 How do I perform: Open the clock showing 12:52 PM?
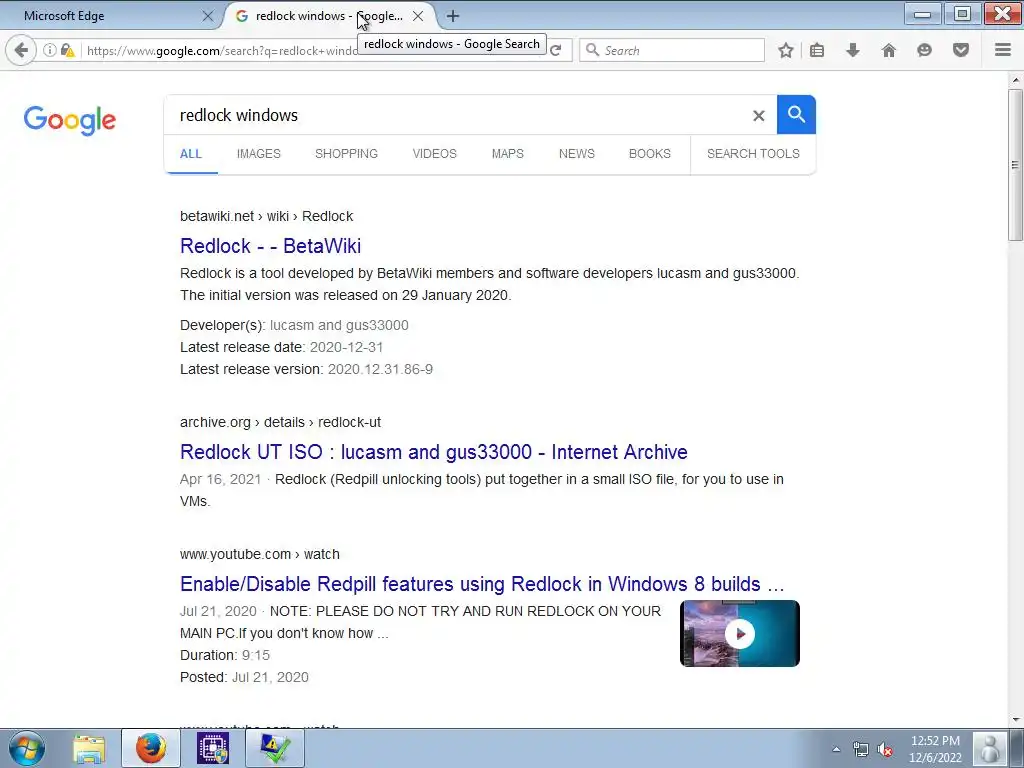coord(935,749)
